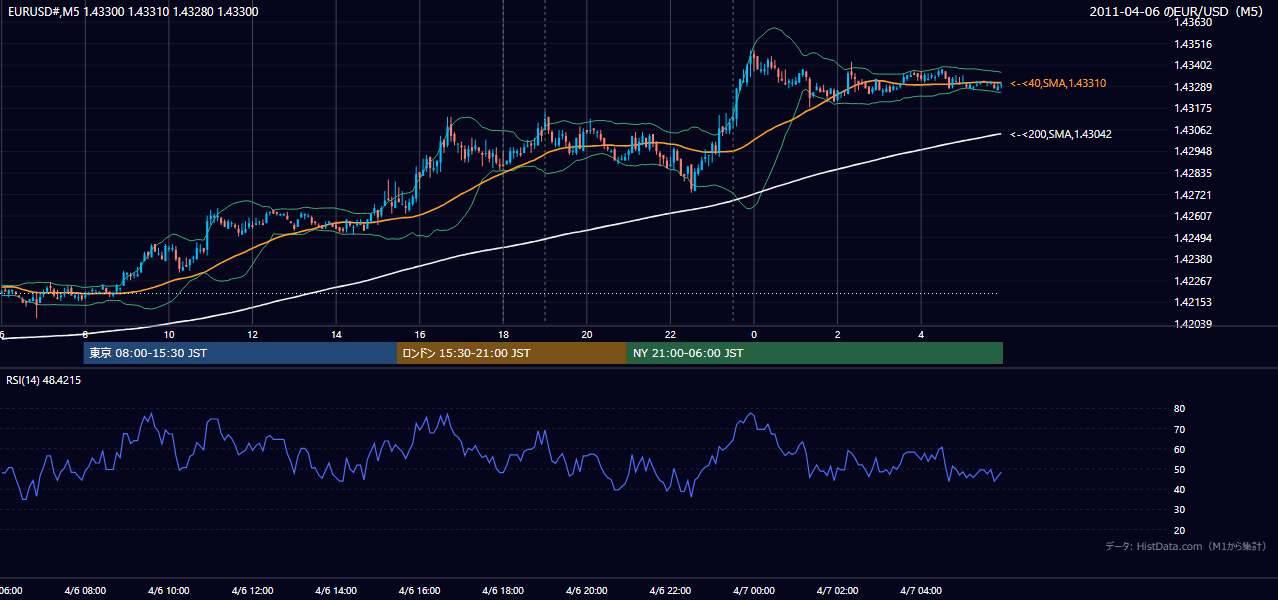
Task: Select the white '<-<200,SMA,1.43042' label
Action: [x=1061, y=134]
